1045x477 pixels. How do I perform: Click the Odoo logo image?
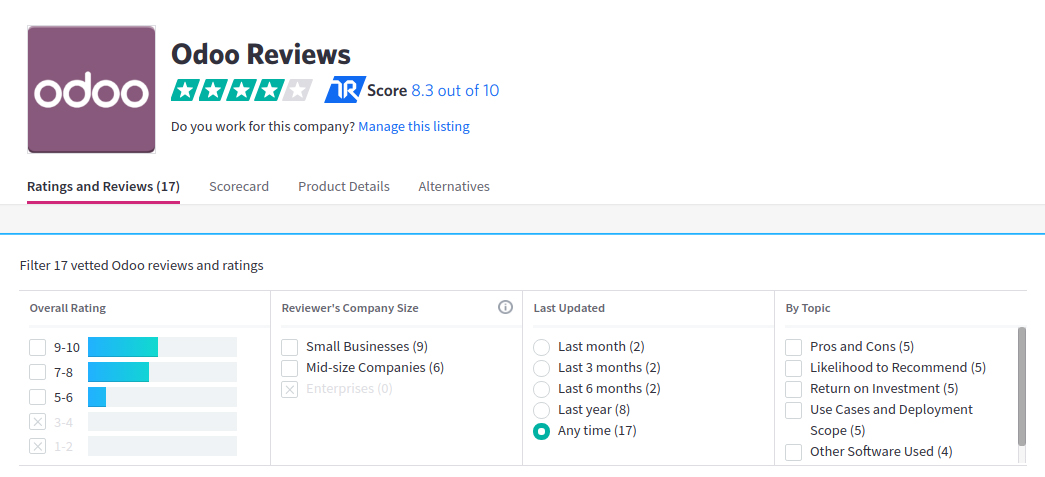91,89
